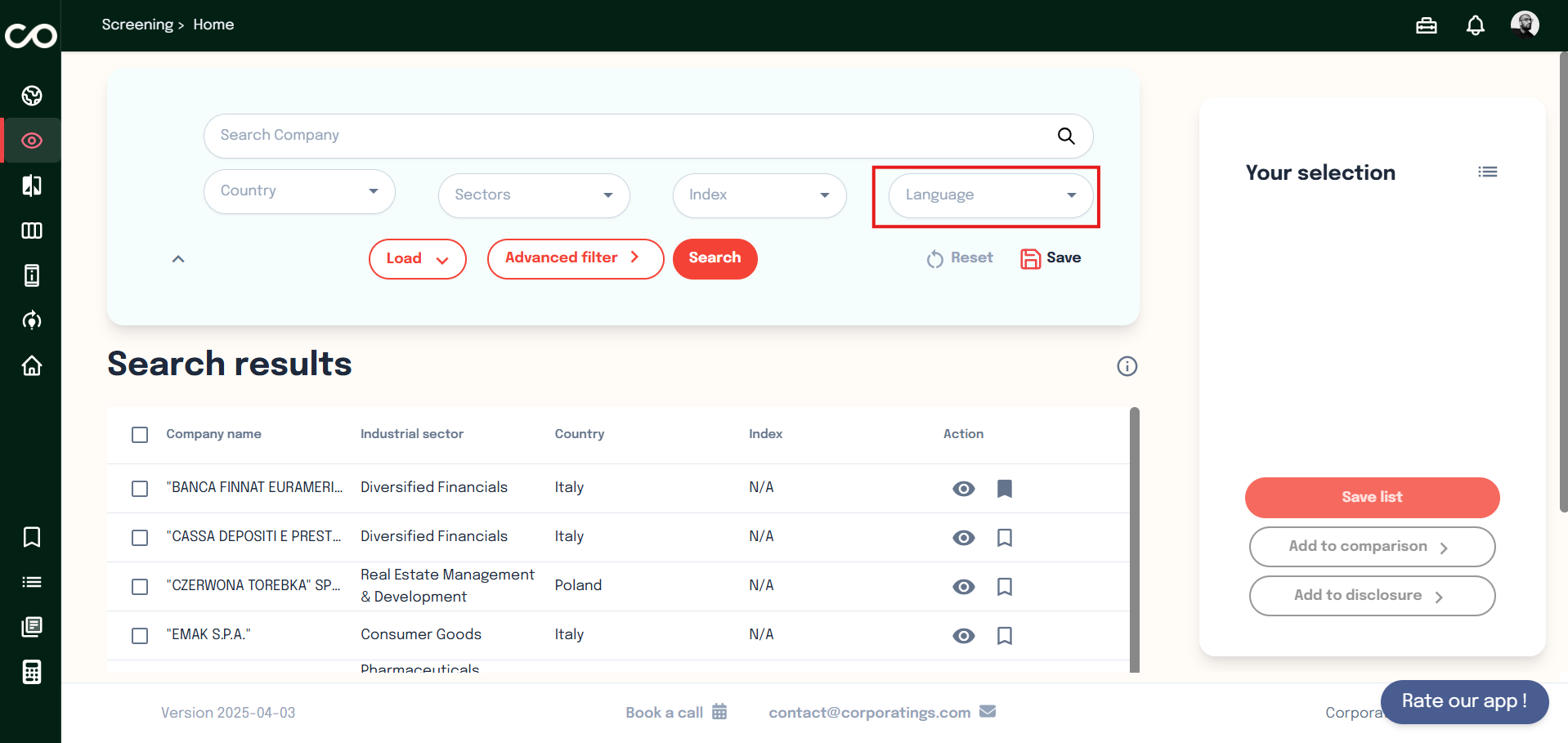
Task: Tick the select-all checkbox in table header
Action: 140,435
